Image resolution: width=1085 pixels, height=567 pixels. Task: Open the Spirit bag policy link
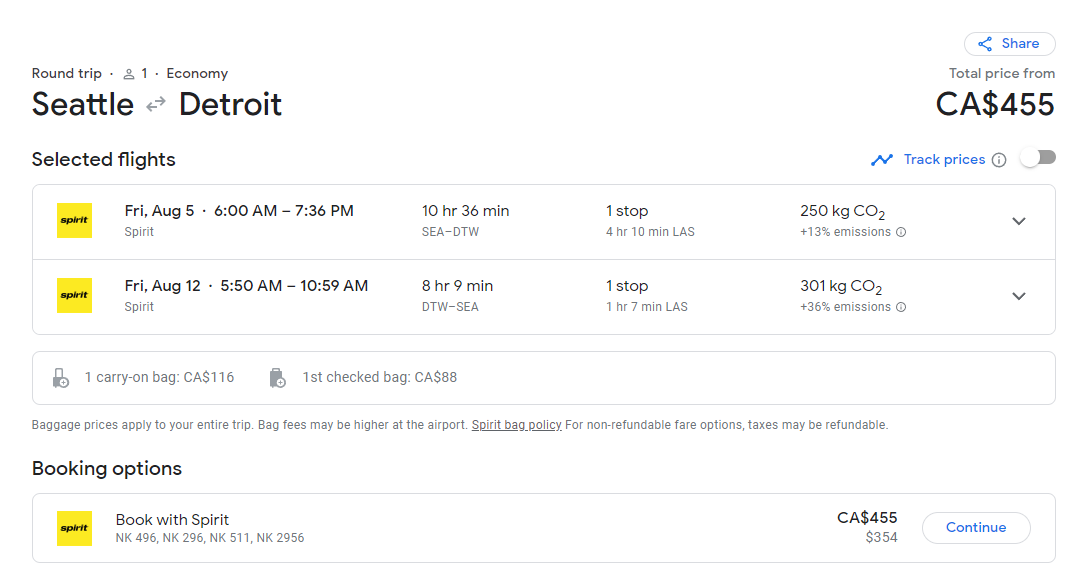pos(516,425)
